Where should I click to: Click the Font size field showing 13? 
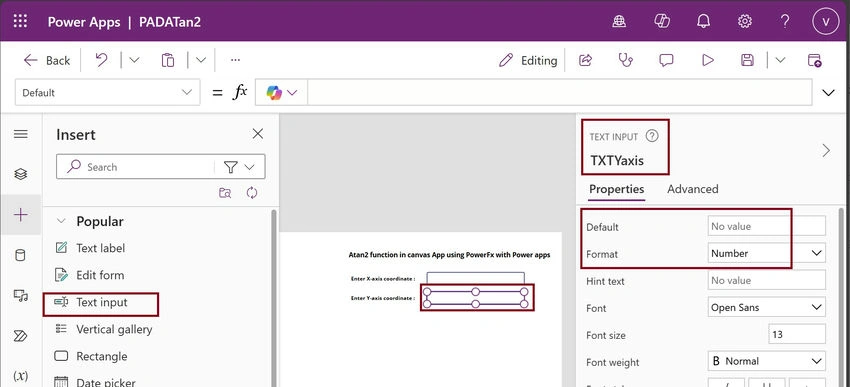[x=797, y=334]
